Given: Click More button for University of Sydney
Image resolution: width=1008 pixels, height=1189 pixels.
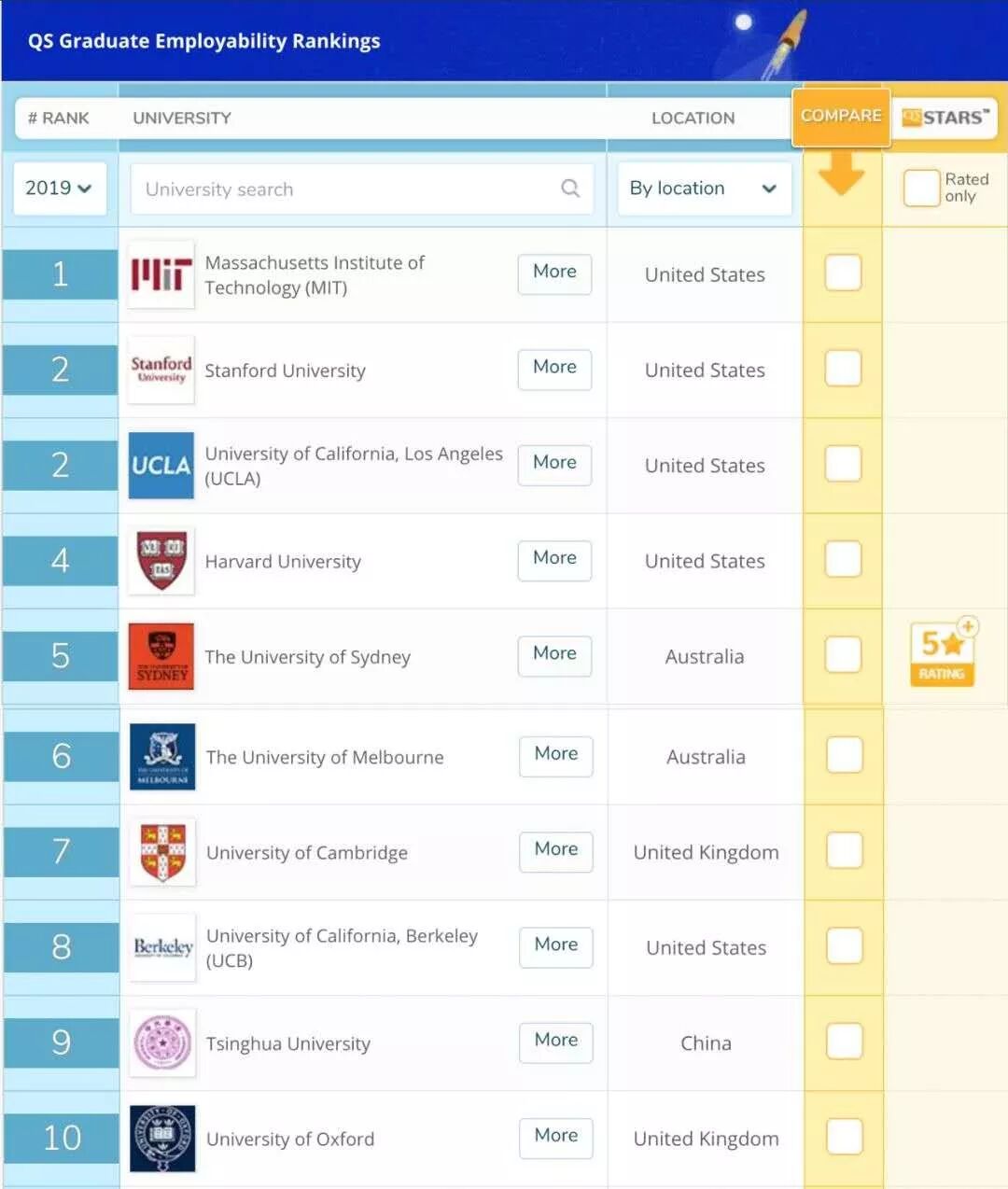Looking at the screenshot, I should click(x=554, y=655).
